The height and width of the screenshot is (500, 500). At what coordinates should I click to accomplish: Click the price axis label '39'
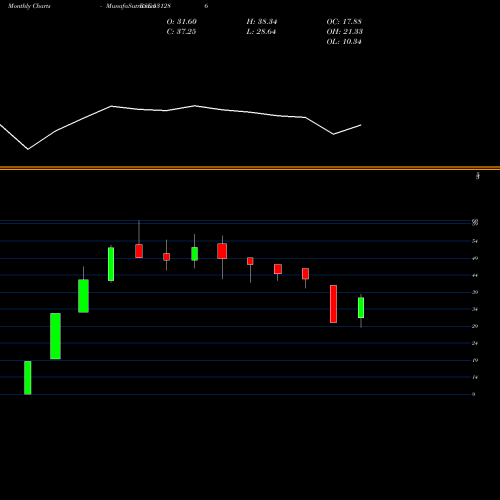coord(475,292)
